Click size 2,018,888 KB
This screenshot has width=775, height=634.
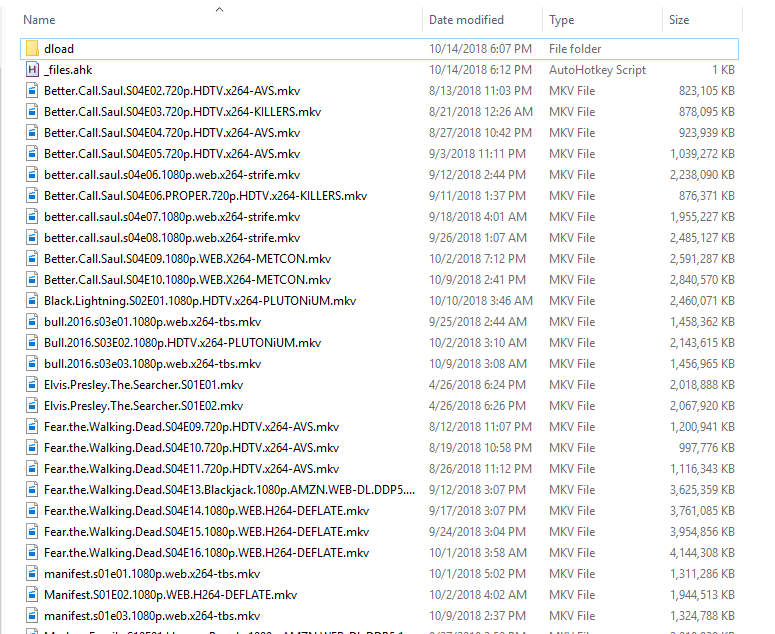coord(702,385)
